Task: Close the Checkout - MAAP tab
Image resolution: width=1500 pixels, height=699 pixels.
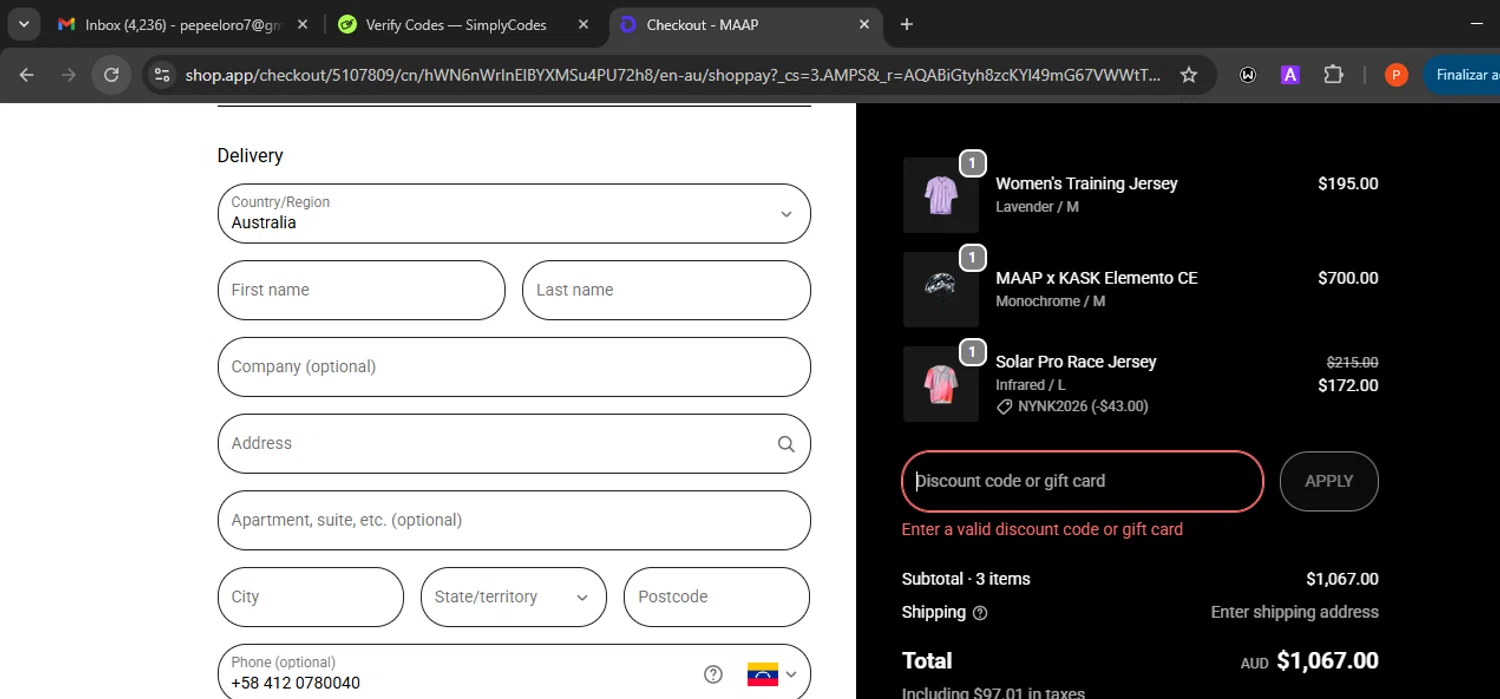Action: click(x=864, y=25)
